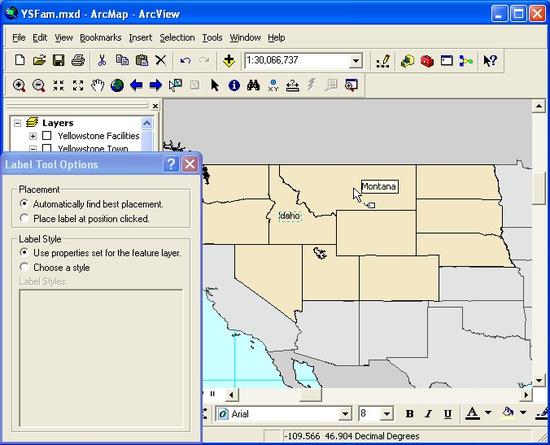Open font color dropdown arrow

point(488,413)
